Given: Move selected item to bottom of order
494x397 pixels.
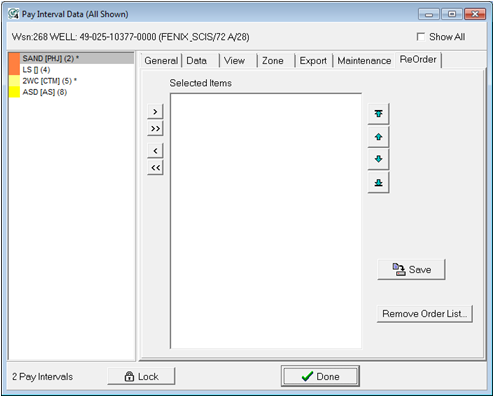Looking at the screenshot, I should 378,182.
